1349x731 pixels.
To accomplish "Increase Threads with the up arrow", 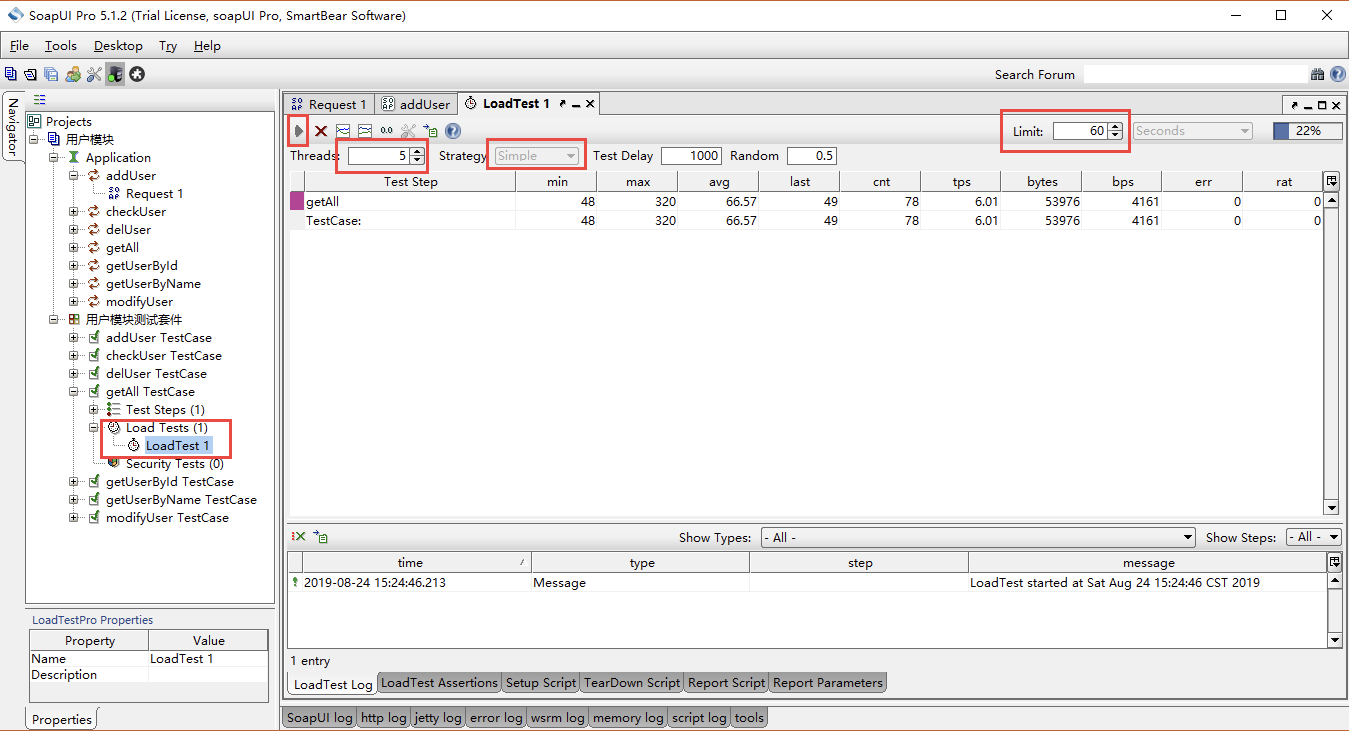I will (x=417, y=151).
